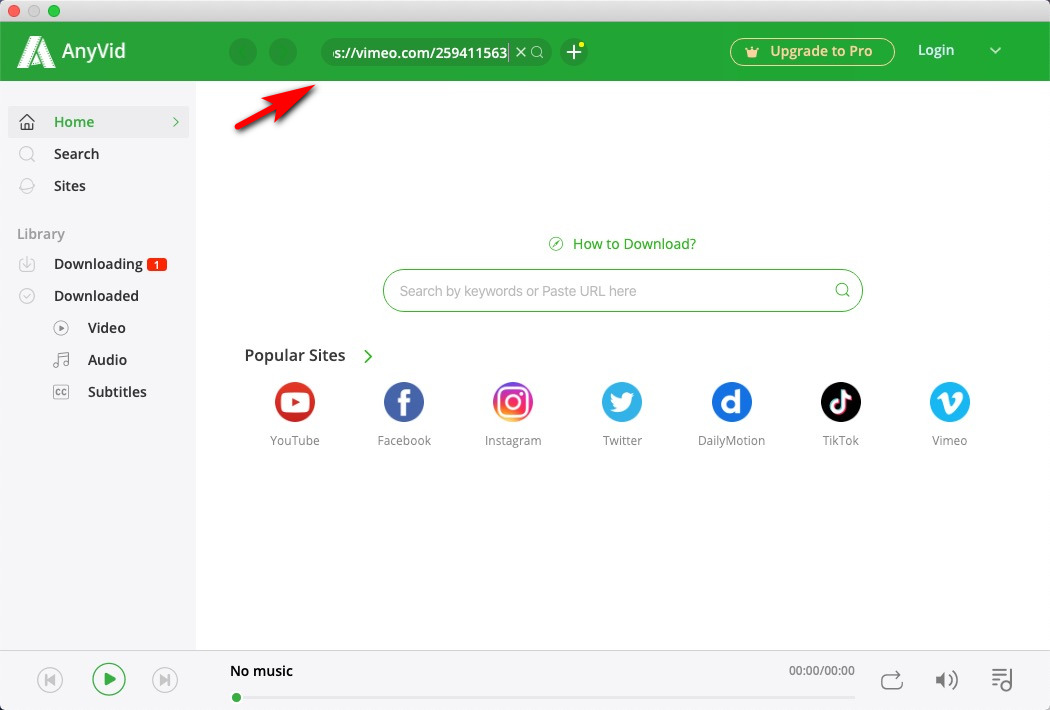The width and height of the screenshot is (1050, 710).
Task: Open the Downloaded library section
Action: tap(98, 296)
